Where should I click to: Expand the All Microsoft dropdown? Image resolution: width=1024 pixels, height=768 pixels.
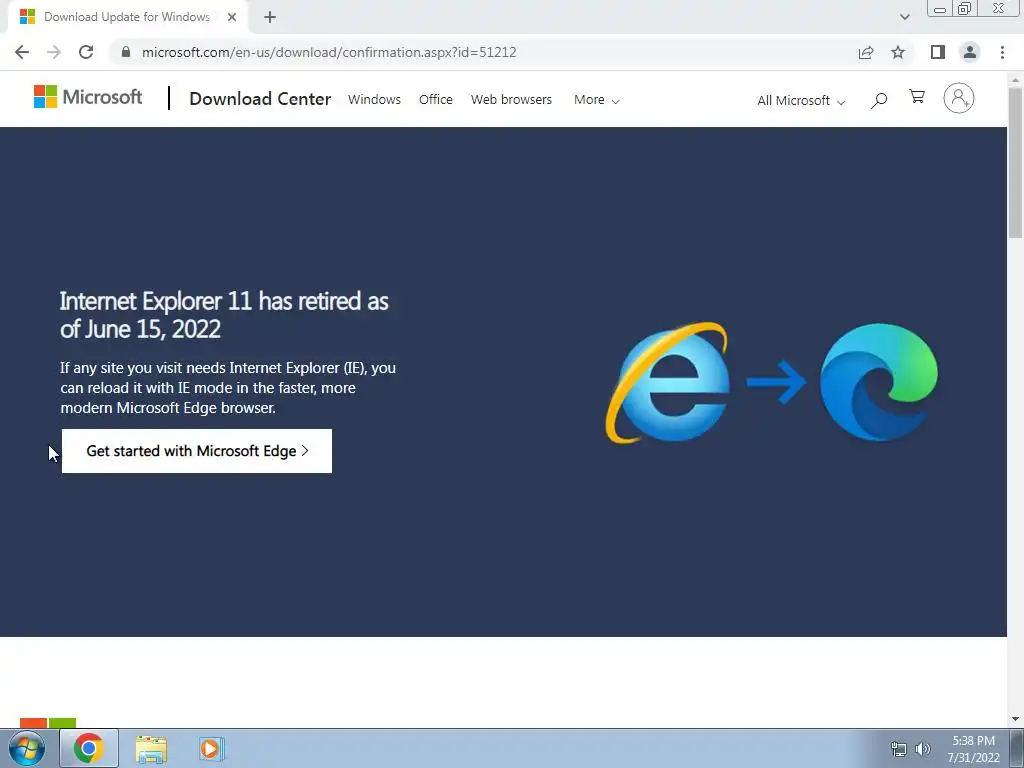click(x=801, y=101)
